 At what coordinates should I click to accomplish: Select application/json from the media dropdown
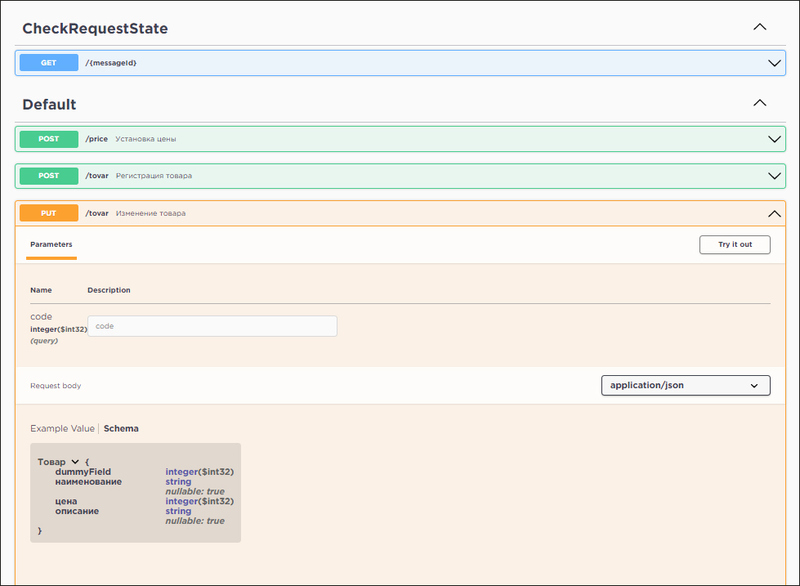[685, 385]
